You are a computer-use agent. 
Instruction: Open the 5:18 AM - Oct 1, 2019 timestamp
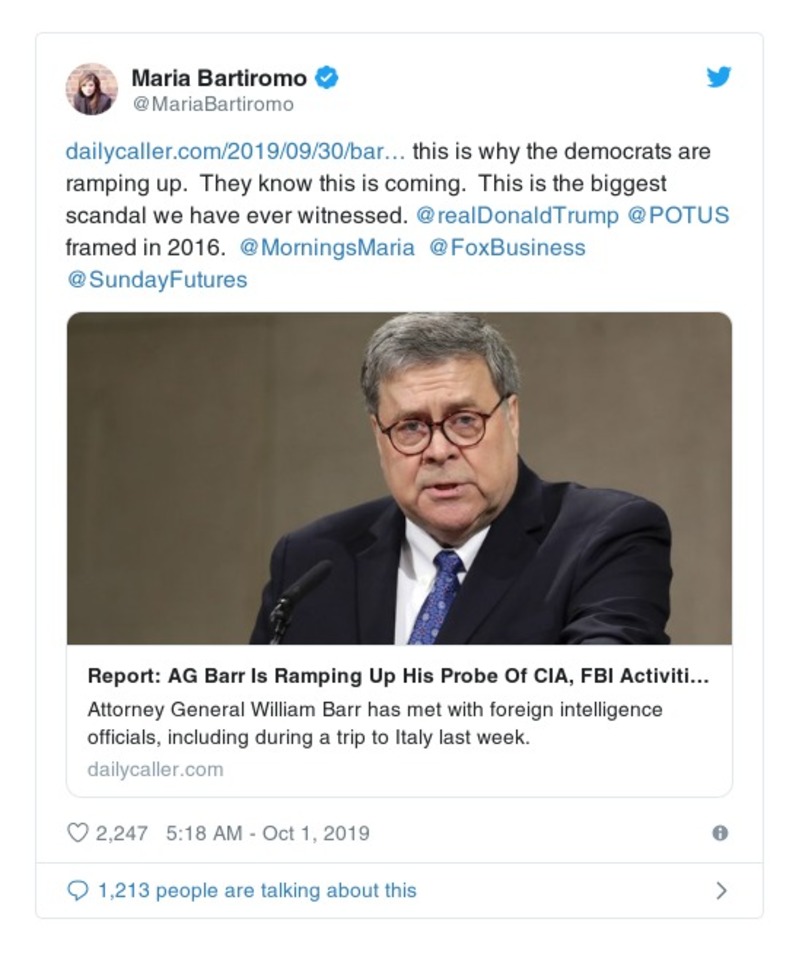pos(265,832)
